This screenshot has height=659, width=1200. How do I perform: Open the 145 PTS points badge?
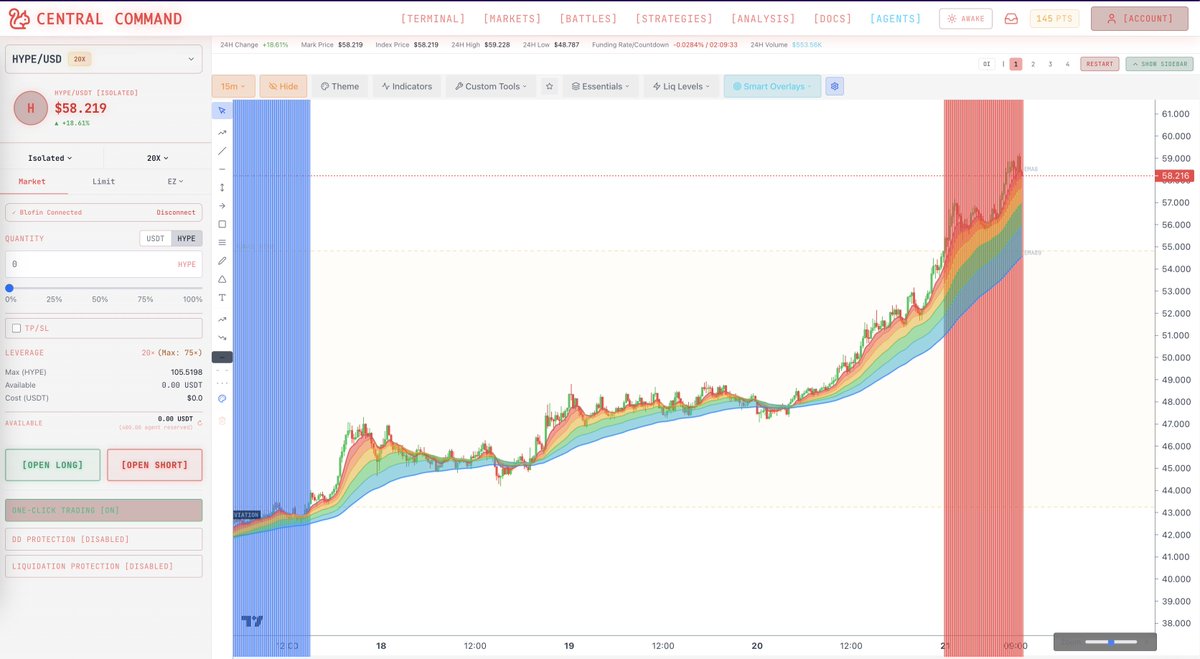point(1055,19)
